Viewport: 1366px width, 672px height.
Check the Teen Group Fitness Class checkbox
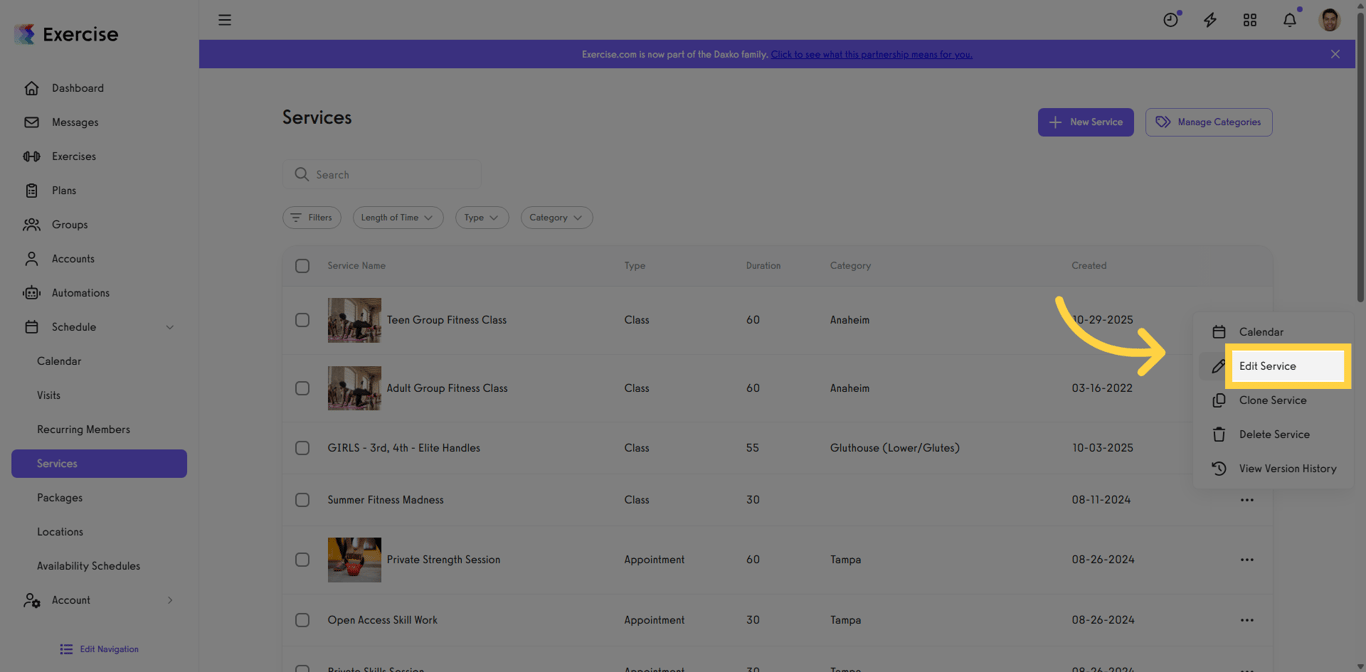point(302,320)
